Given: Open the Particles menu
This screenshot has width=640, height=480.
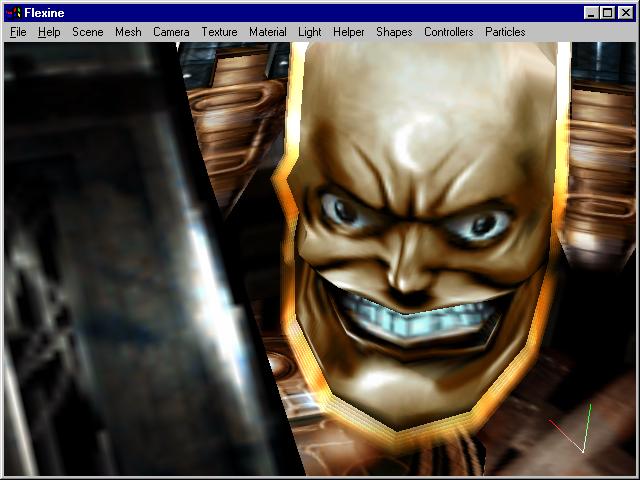Looking at the screenshot, I should pyautogui.click(x=505, y=32).
